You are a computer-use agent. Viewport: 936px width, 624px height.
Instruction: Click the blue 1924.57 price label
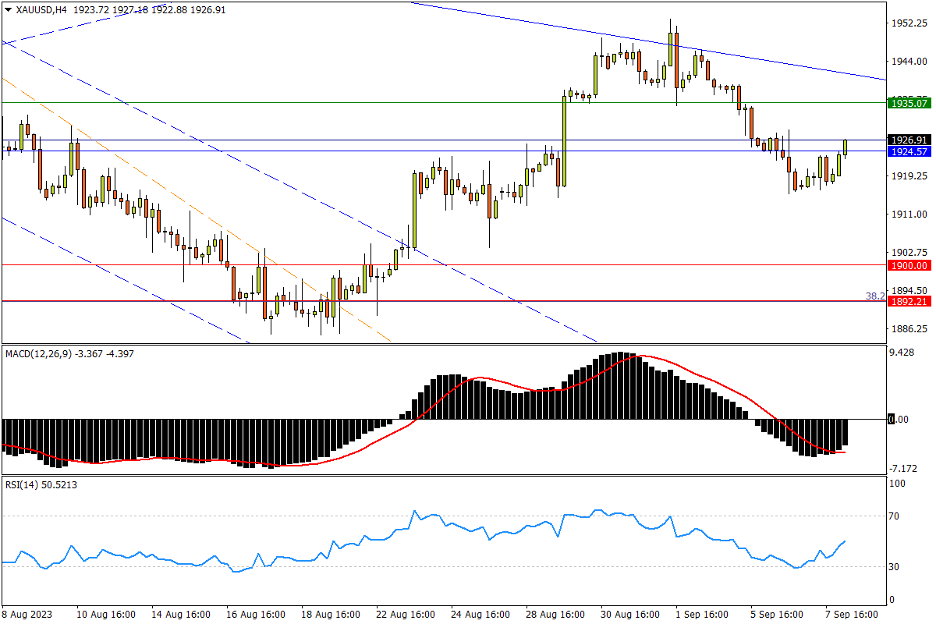pyautogui.click(x=909, y=152)
